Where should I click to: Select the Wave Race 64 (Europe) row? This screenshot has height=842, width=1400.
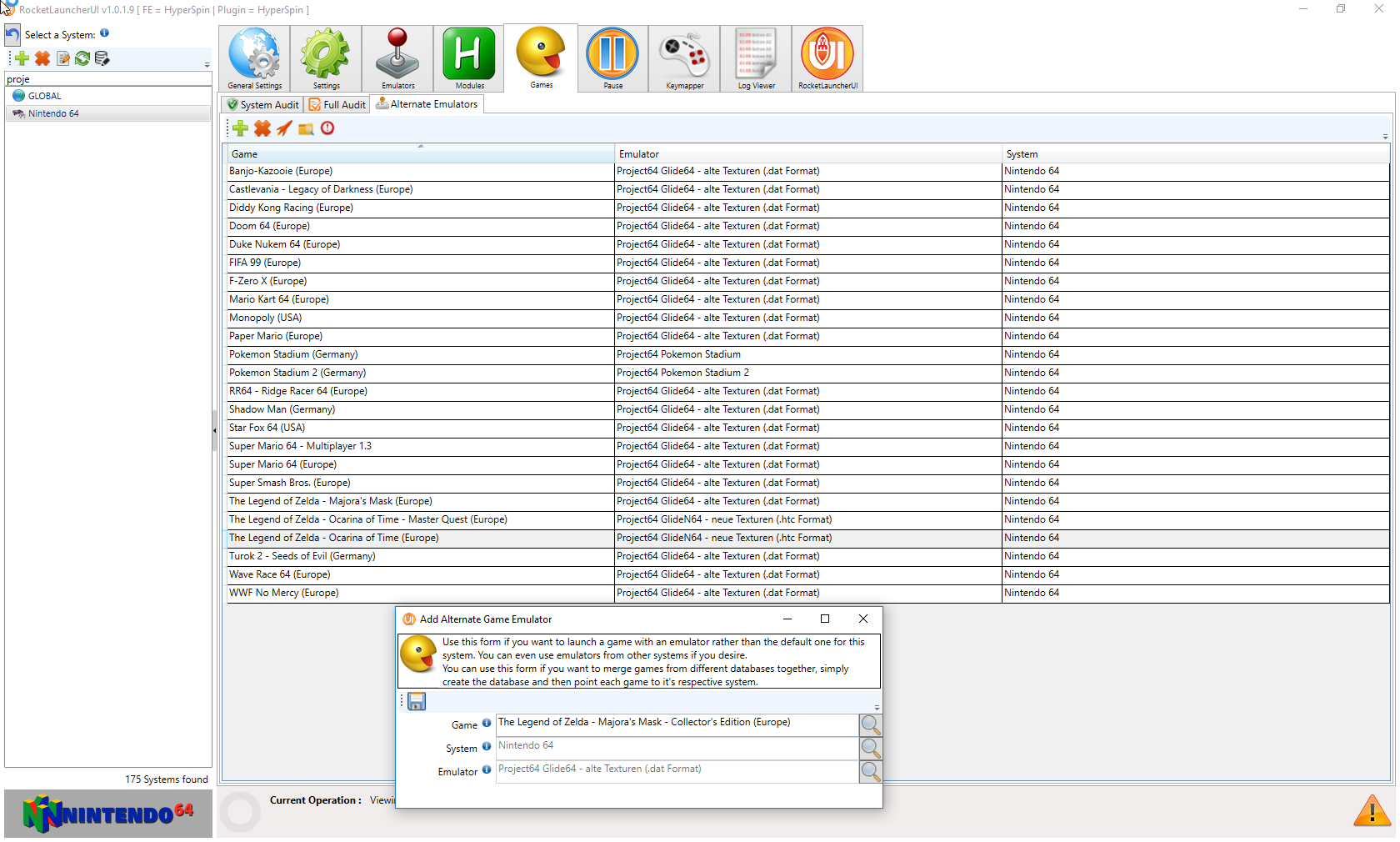(807, 574)
